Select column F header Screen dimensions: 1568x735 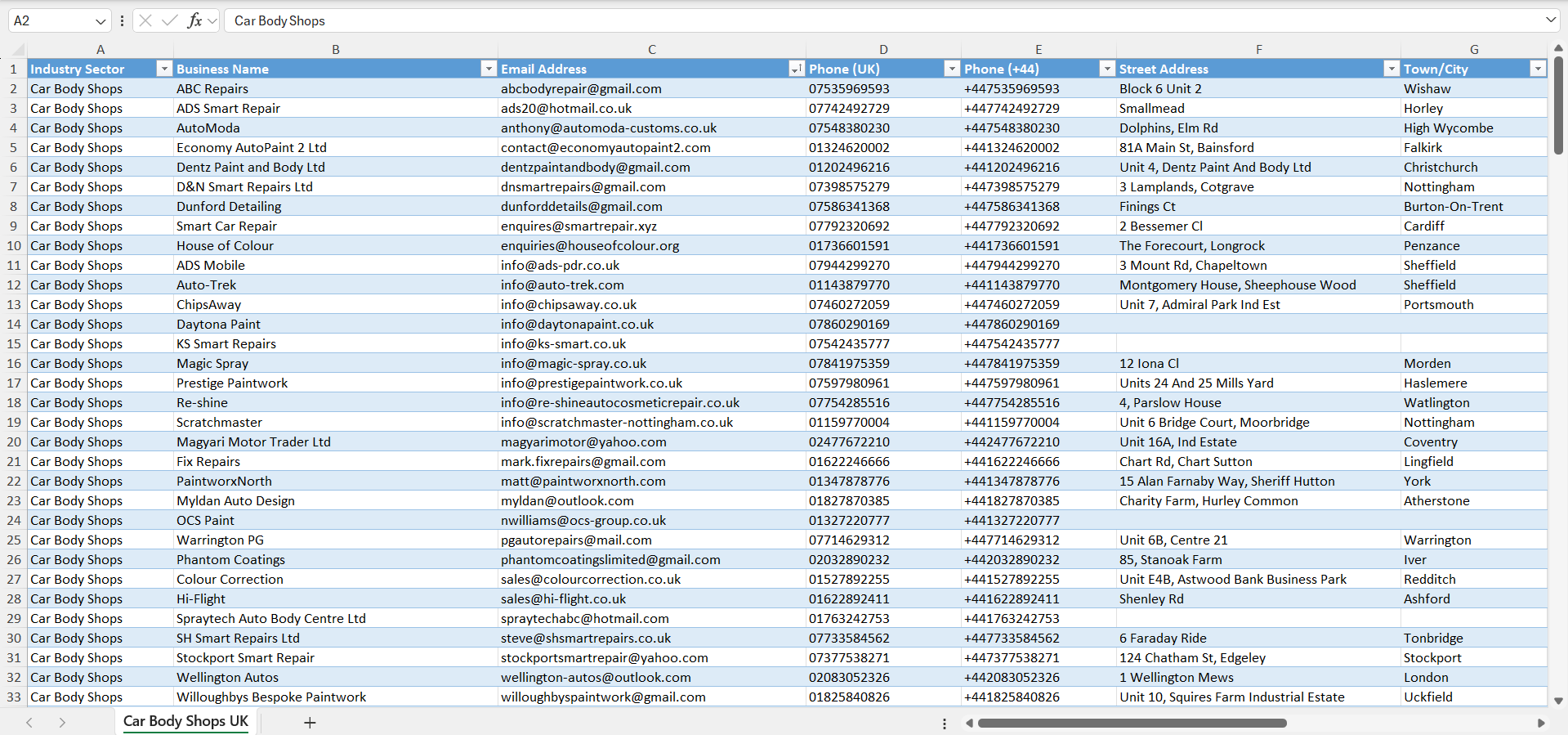point(1258,49)
